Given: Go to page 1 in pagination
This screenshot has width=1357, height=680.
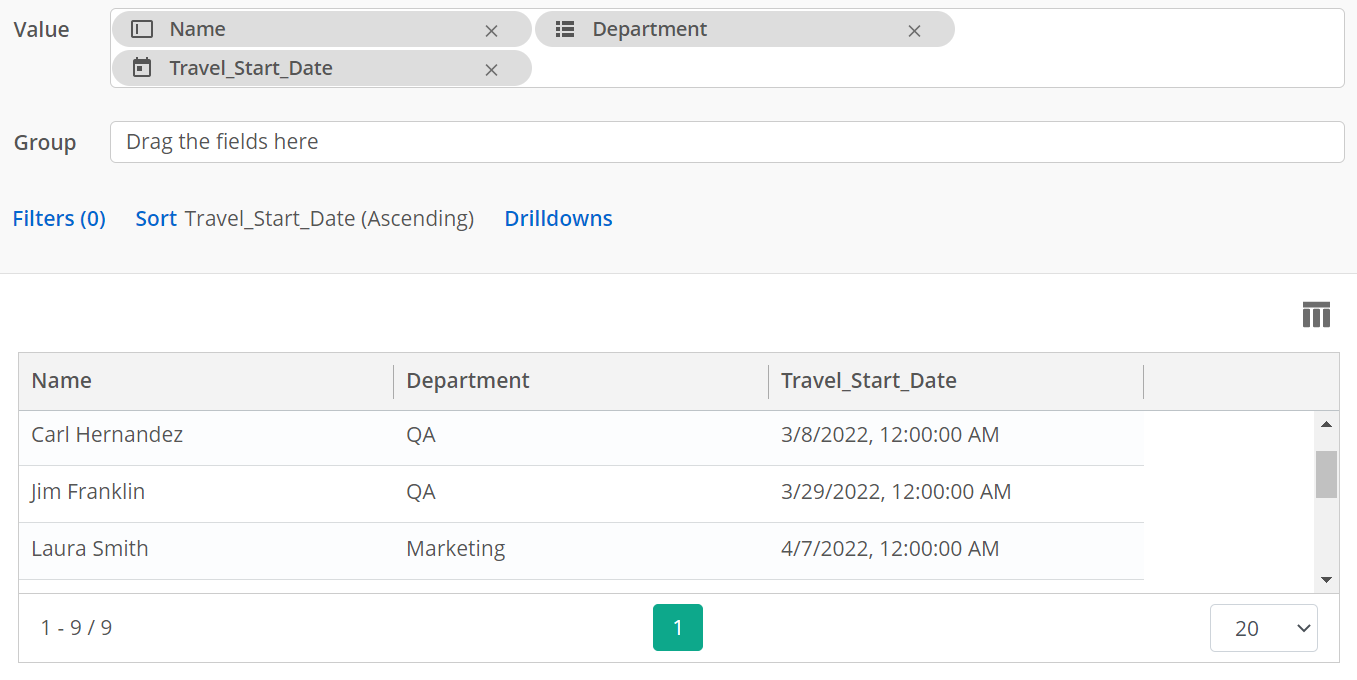Looking at the screenshot, I should (x=677, y=628).
